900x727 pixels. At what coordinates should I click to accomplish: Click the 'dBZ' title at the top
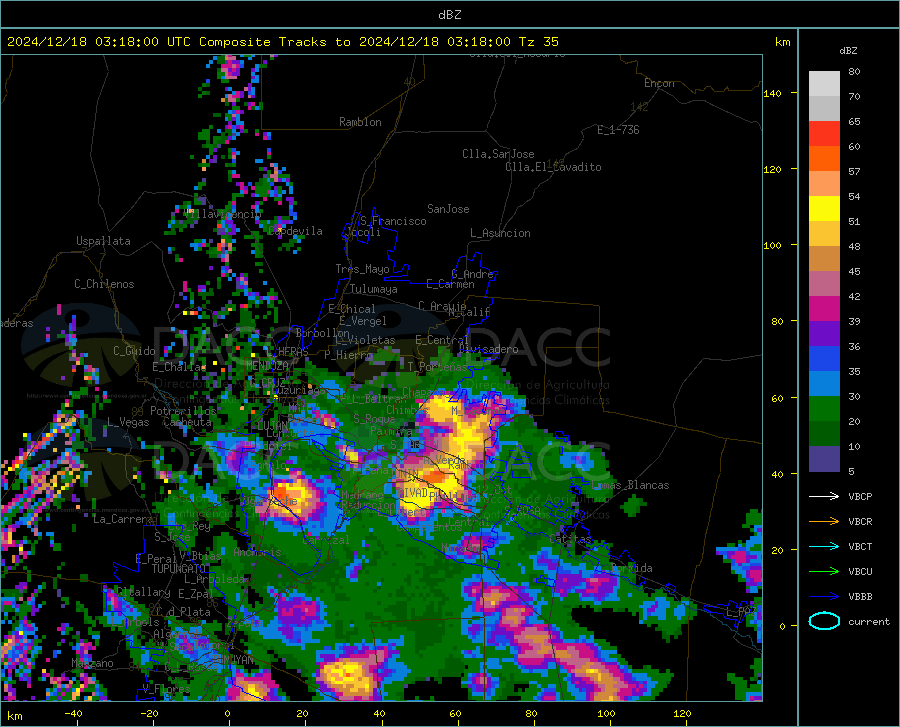(x=449, y=15)
